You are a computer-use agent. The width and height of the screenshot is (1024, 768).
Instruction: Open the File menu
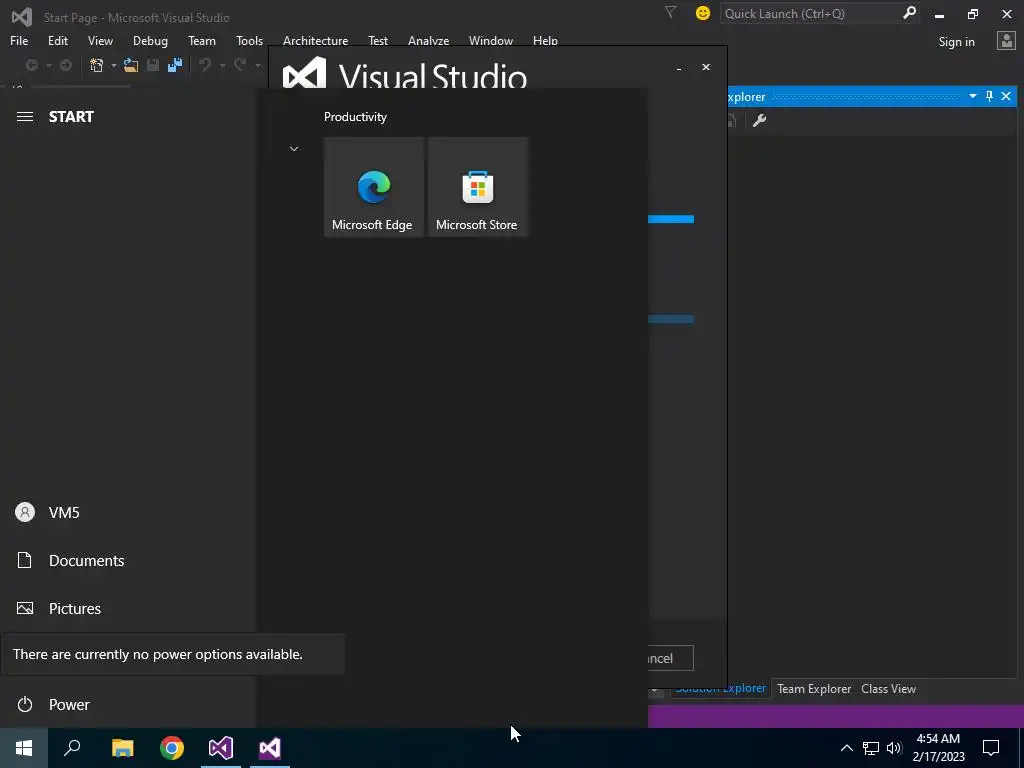19,40
